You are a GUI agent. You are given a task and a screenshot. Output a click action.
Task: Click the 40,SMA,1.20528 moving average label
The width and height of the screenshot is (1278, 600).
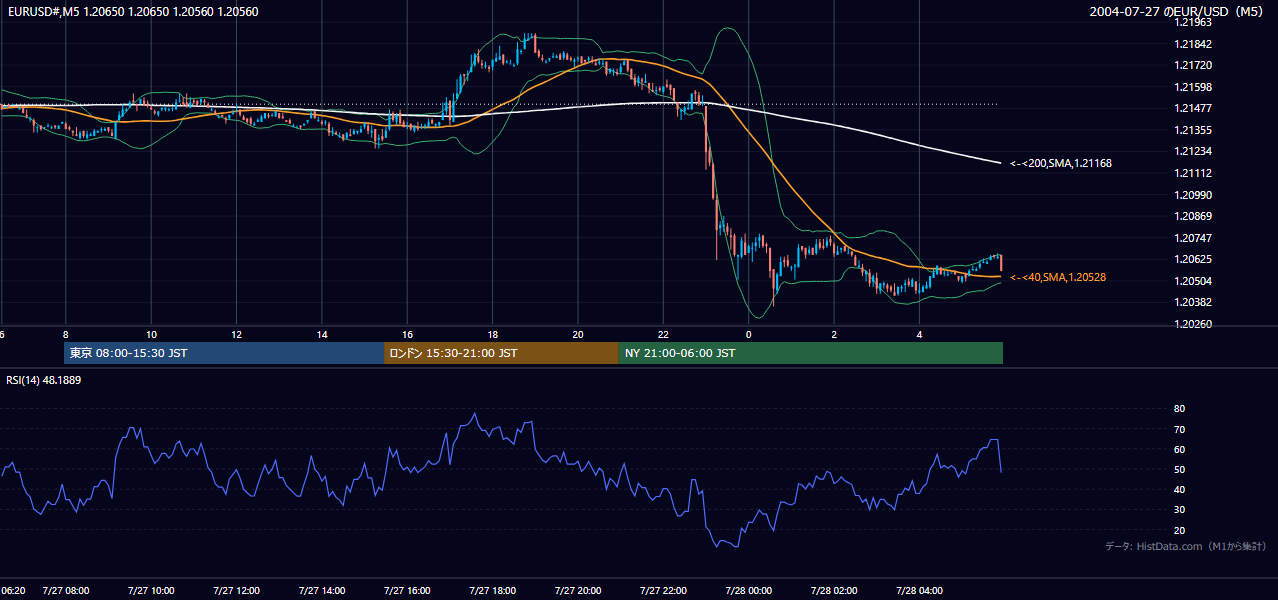1058,277
